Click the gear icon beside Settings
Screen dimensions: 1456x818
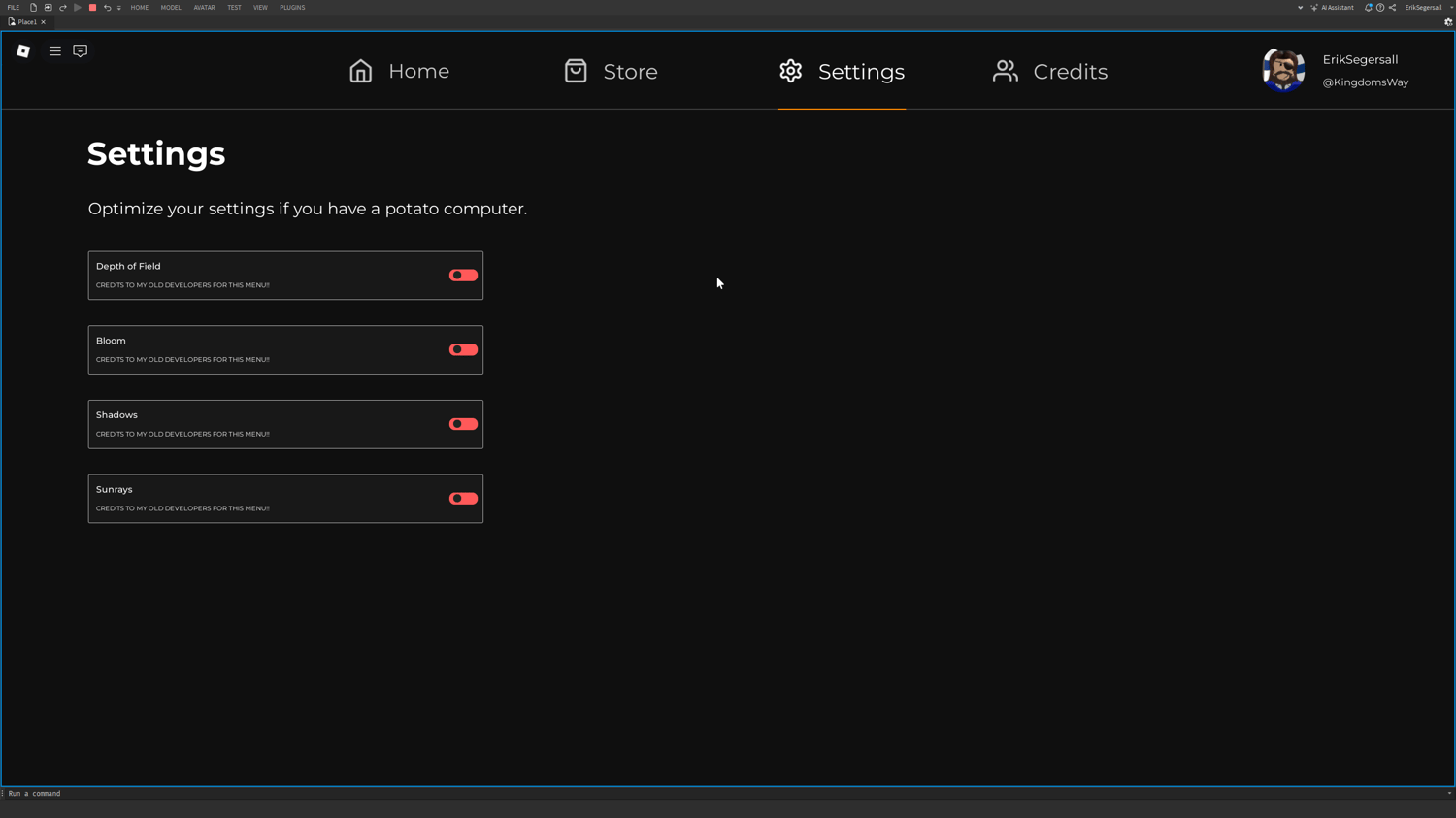[x=791, y=71]
